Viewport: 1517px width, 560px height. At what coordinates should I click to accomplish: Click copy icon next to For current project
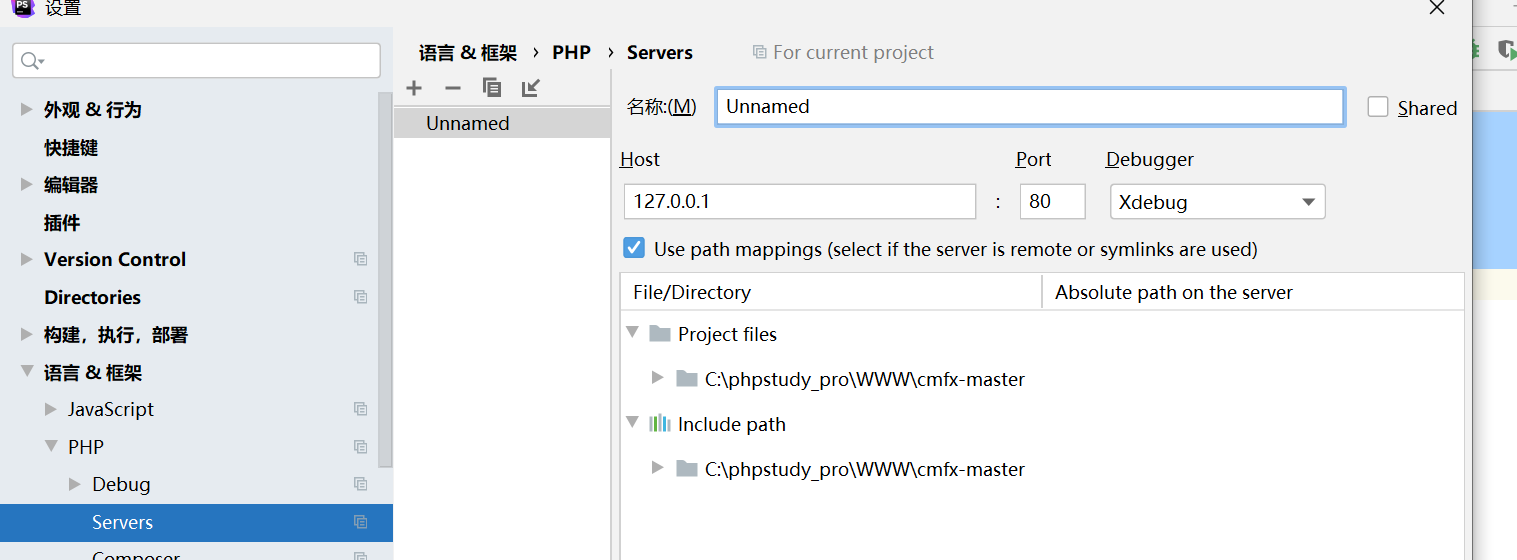click(x=760, y=52)
